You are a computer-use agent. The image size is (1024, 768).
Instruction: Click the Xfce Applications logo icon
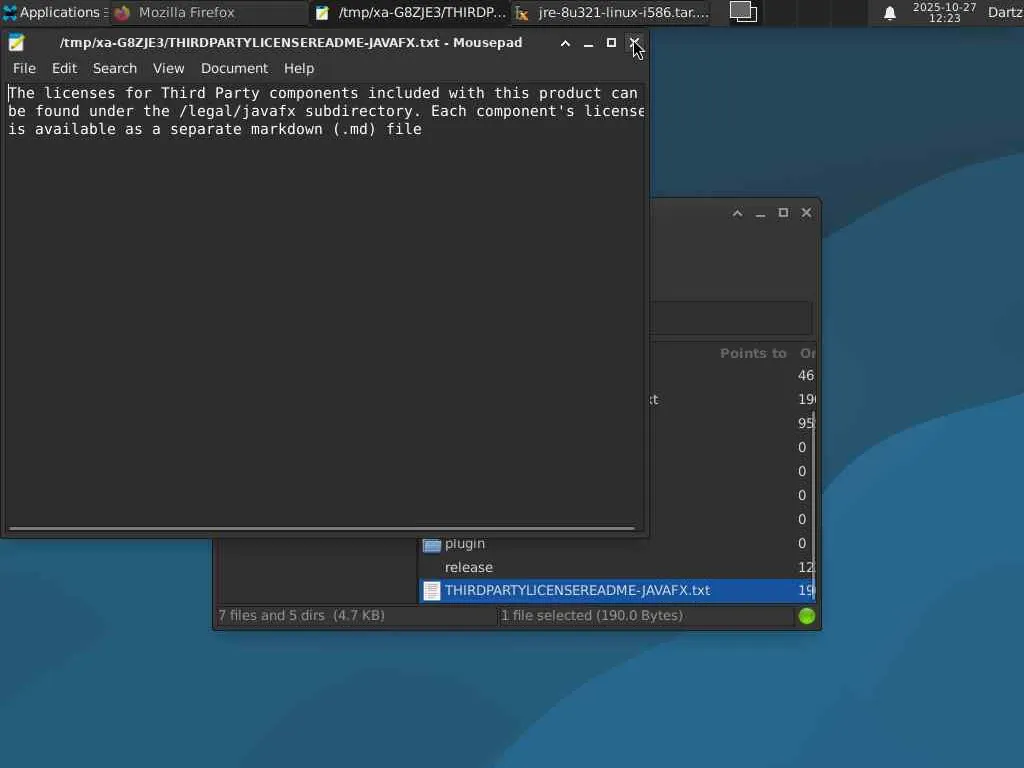point(10,12)
